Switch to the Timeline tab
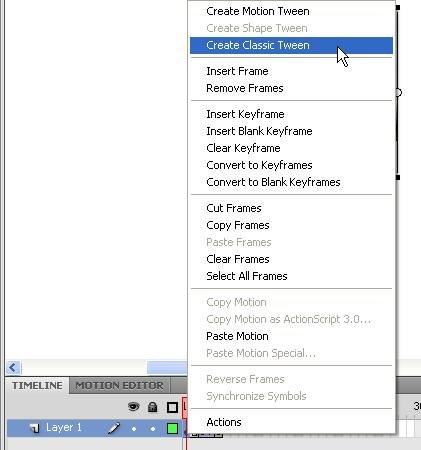The height and width of the screenshot is (450, 421). click(37, 386)
